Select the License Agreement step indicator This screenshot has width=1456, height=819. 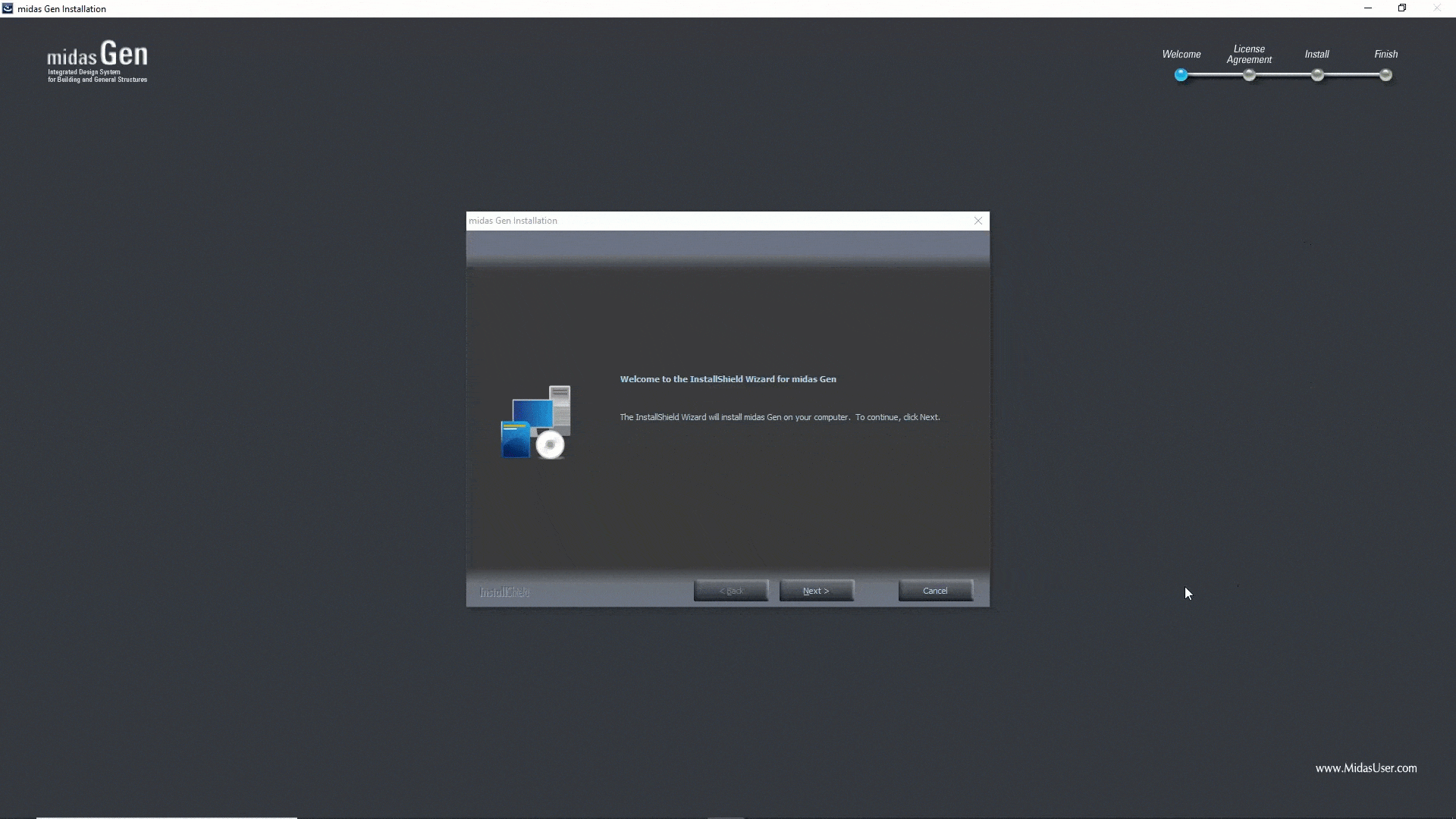point(1249,75)
